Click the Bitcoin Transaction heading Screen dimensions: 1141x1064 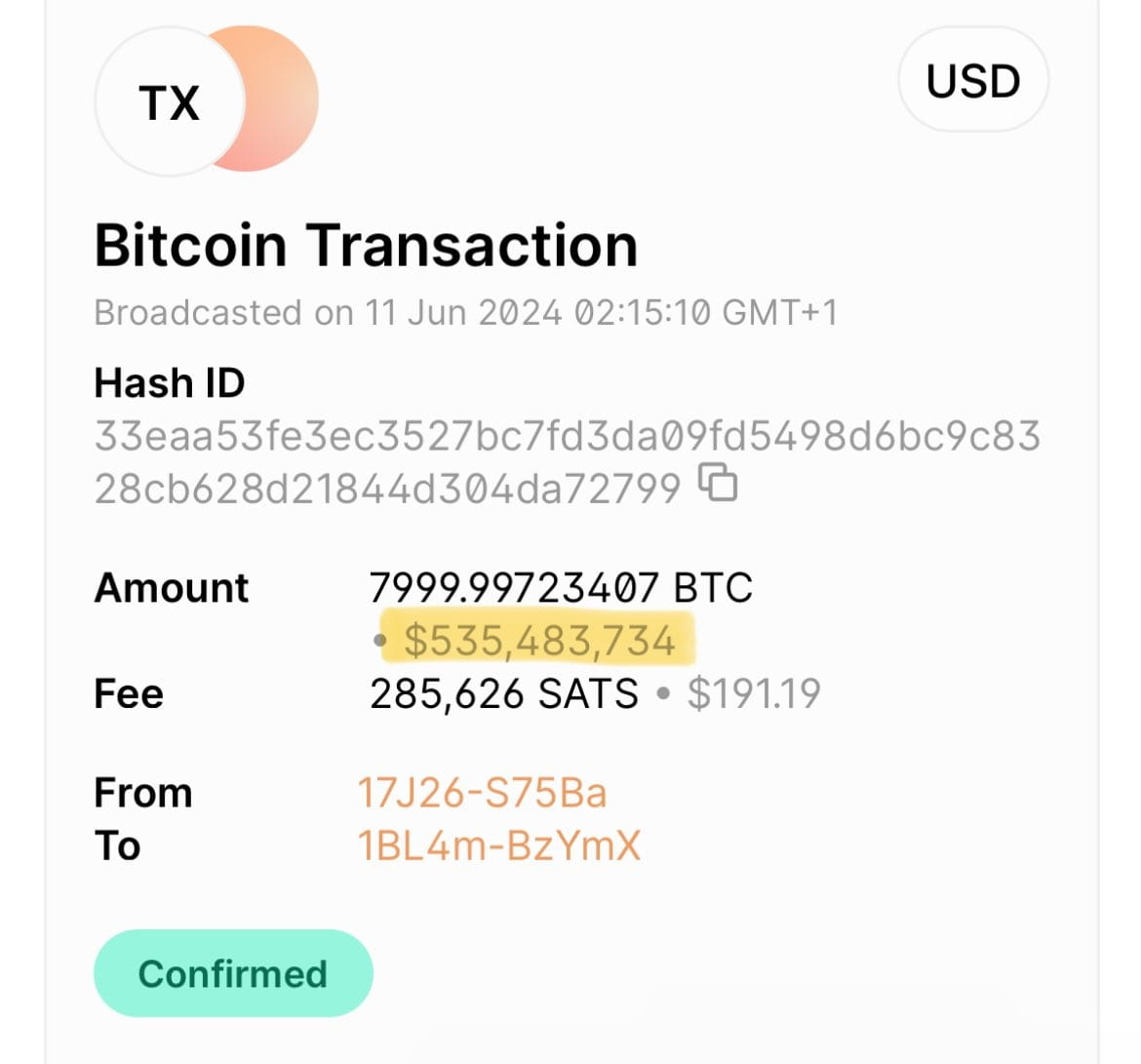point(366,245)
